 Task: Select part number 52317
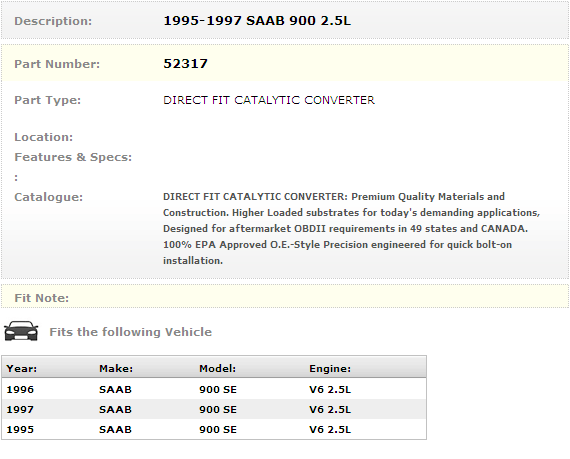[185, 64]
